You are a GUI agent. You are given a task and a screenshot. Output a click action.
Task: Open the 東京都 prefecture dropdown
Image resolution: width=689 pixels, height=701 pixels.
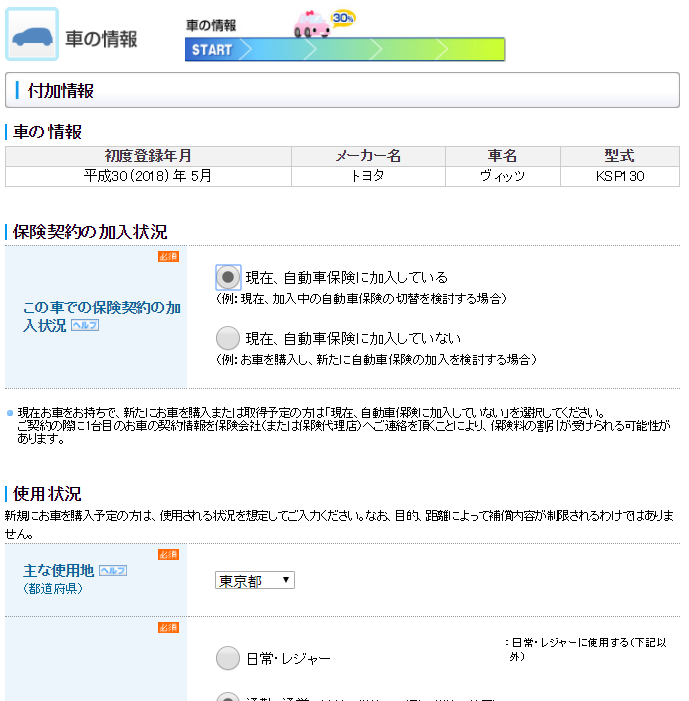(x=254, y=580)
